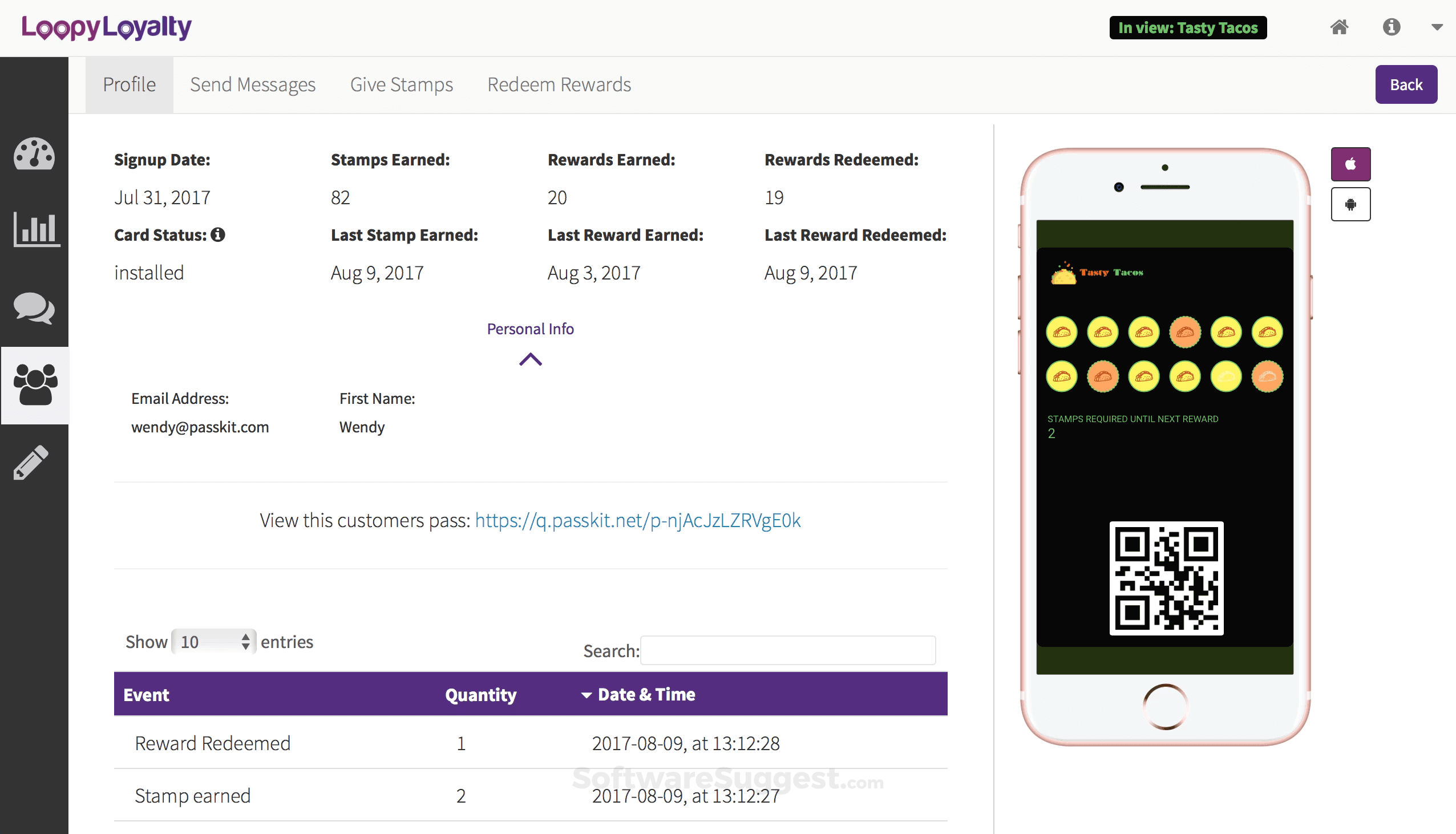Switch pass preview to Apple view

[x=1351, y=164]
